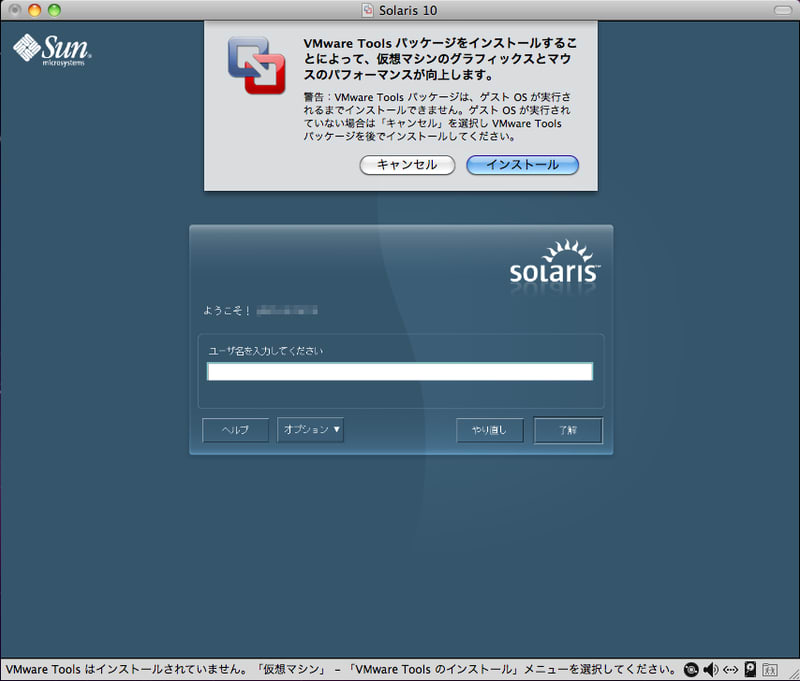Click the VMware Fusion logo in dialog
Screen dimensions: 800x681
pos(256,65)
